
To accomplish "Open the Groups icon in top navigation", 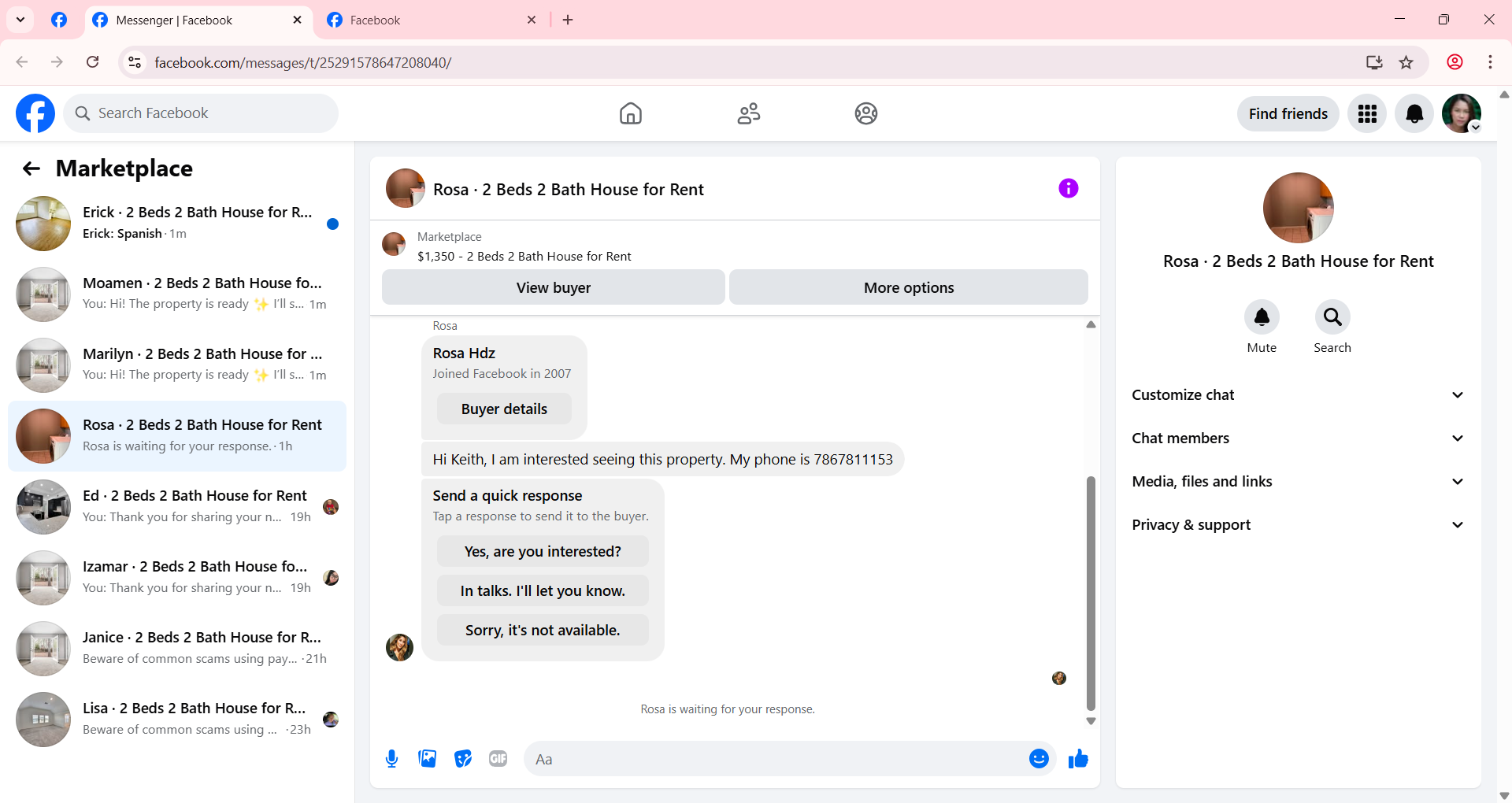I will [x=866, y=113].
